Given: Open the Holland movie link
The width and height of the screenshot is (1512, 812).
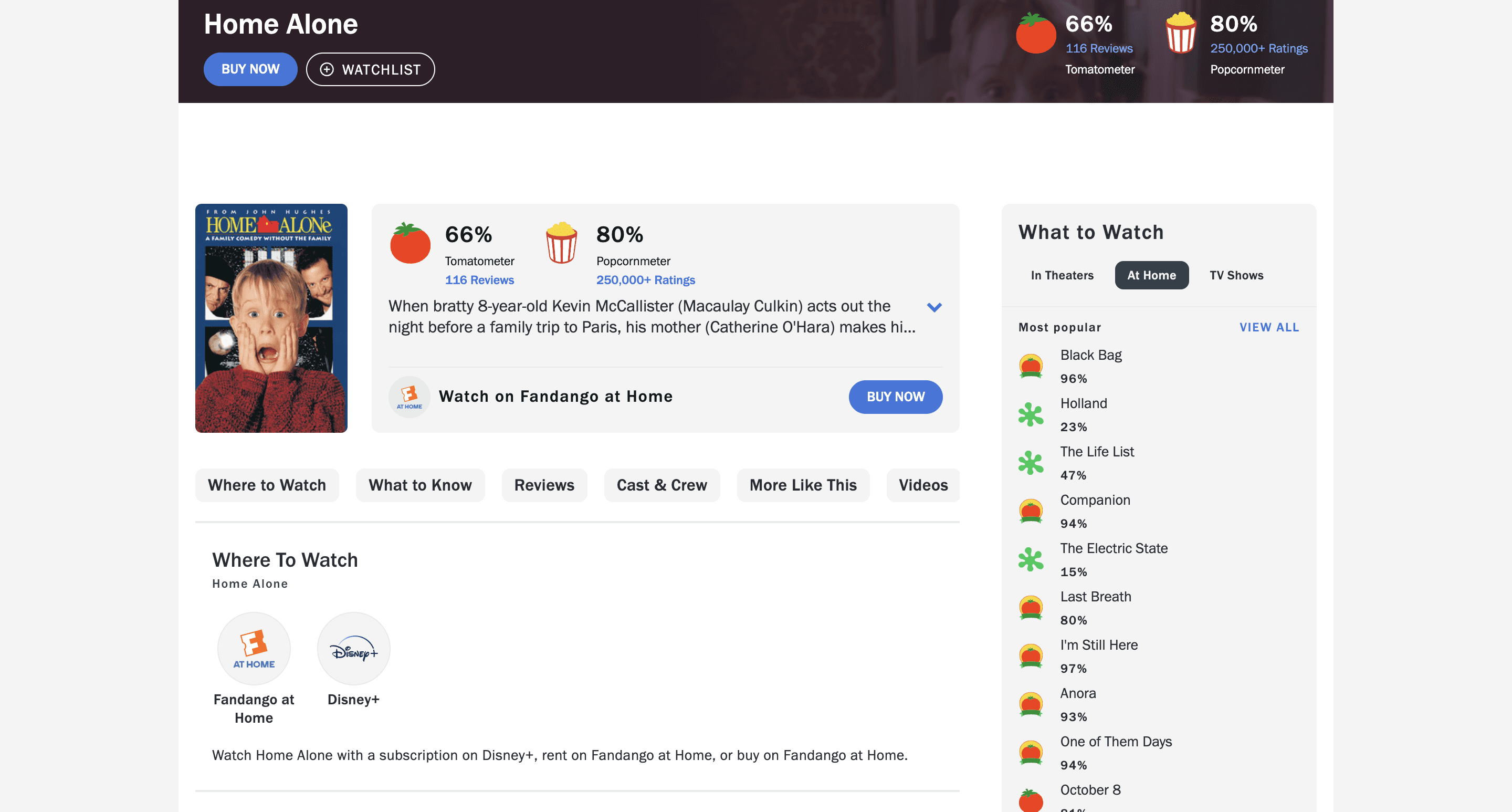Looking at the screenshot, I should point(1084,403).
